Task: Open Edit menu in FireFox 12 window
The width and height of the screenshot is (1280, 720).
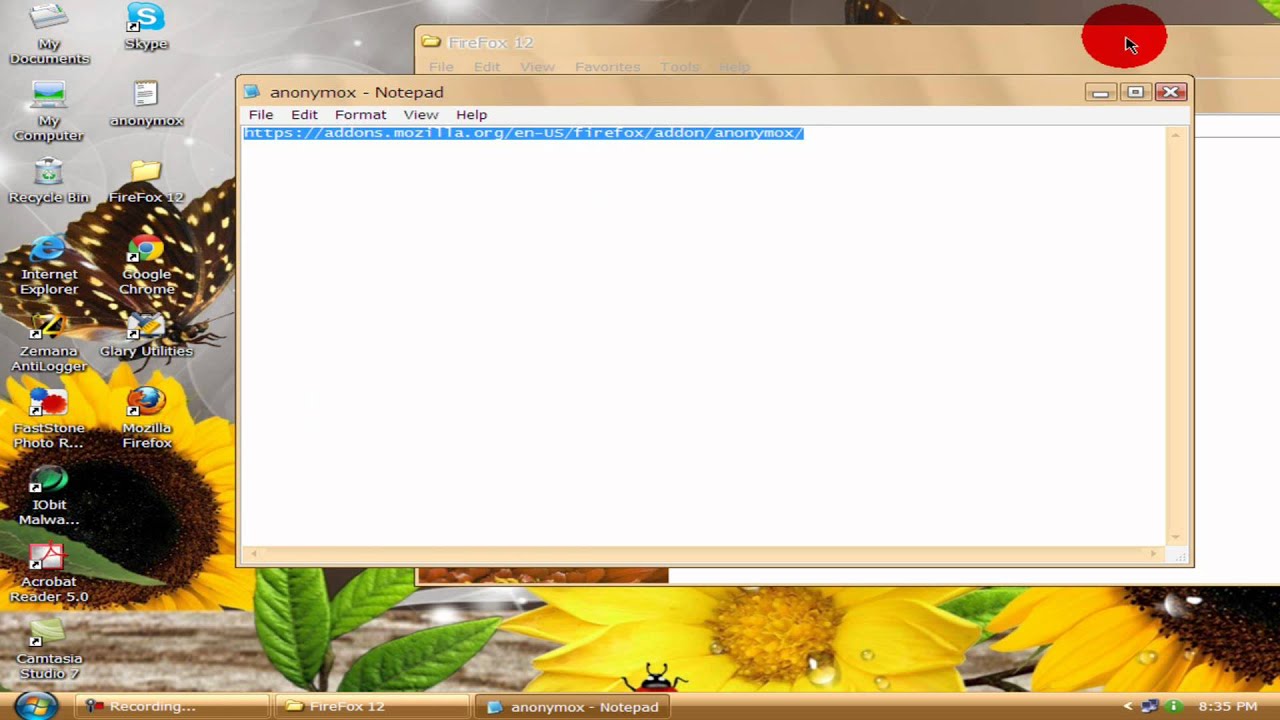Action: [x=487, y=67]
